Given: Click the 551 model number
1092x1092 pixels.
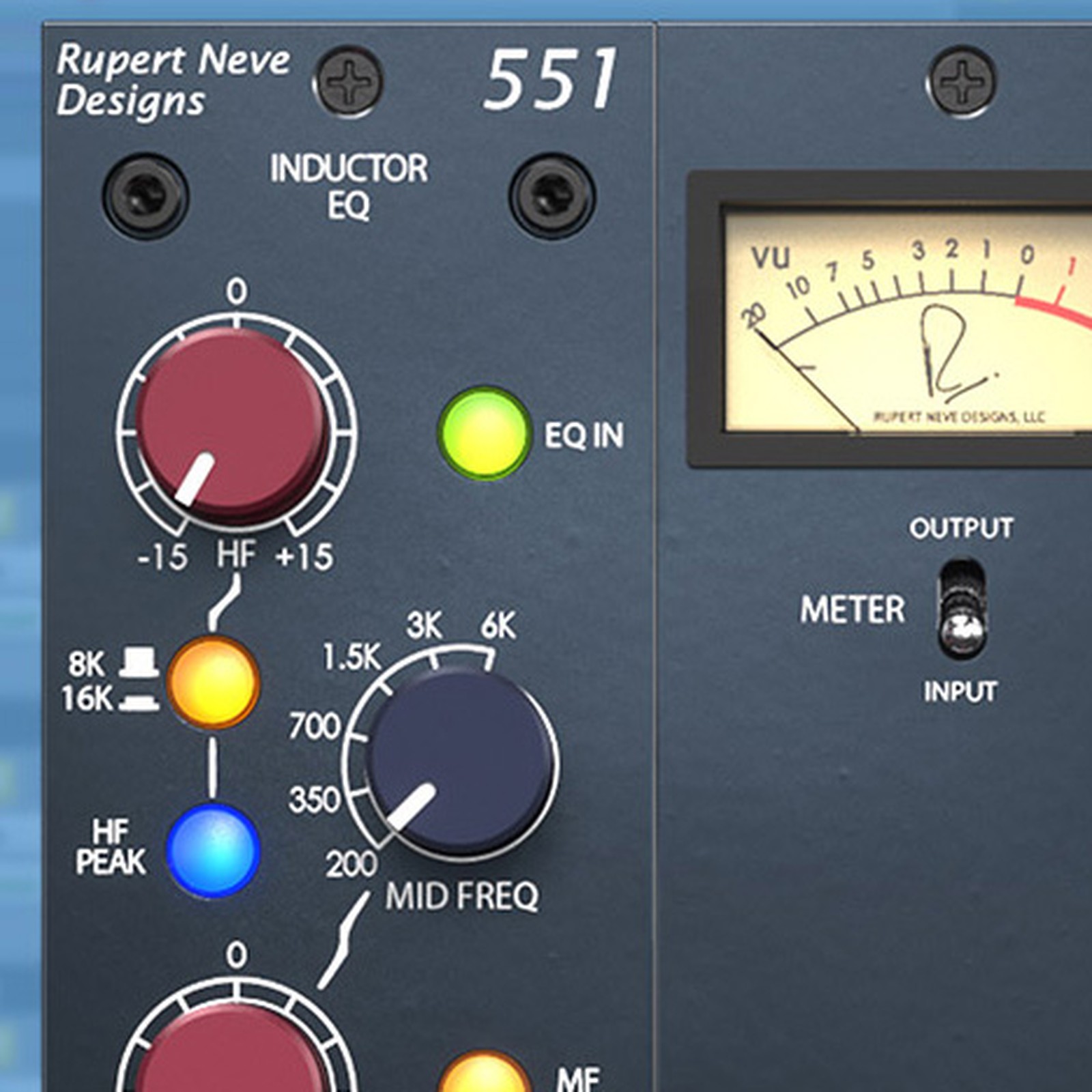Looking at the screenshot, I should [x=550, y=80].
